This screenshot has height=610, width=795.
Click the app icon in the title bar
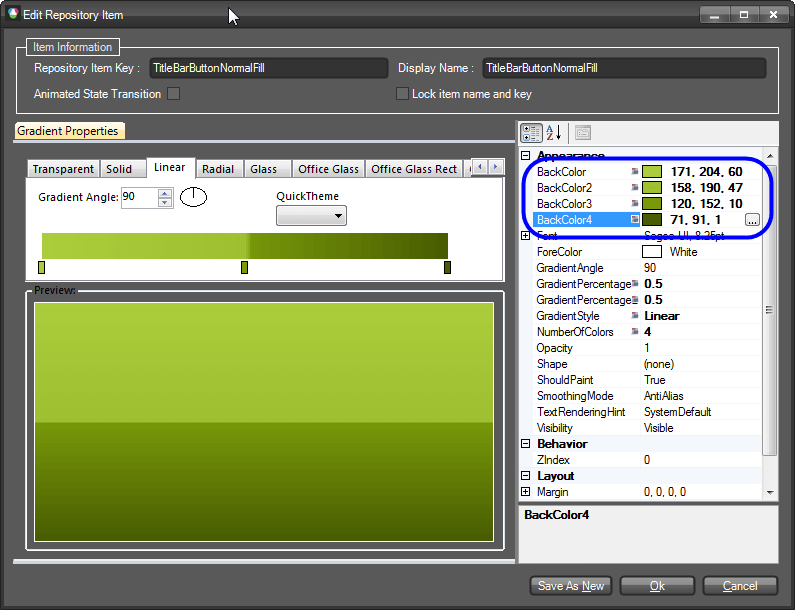tap(13, 15)
